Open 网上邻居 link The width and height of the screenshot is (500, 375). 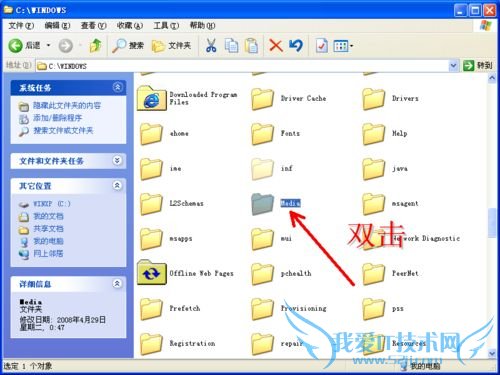click(48, 253)
